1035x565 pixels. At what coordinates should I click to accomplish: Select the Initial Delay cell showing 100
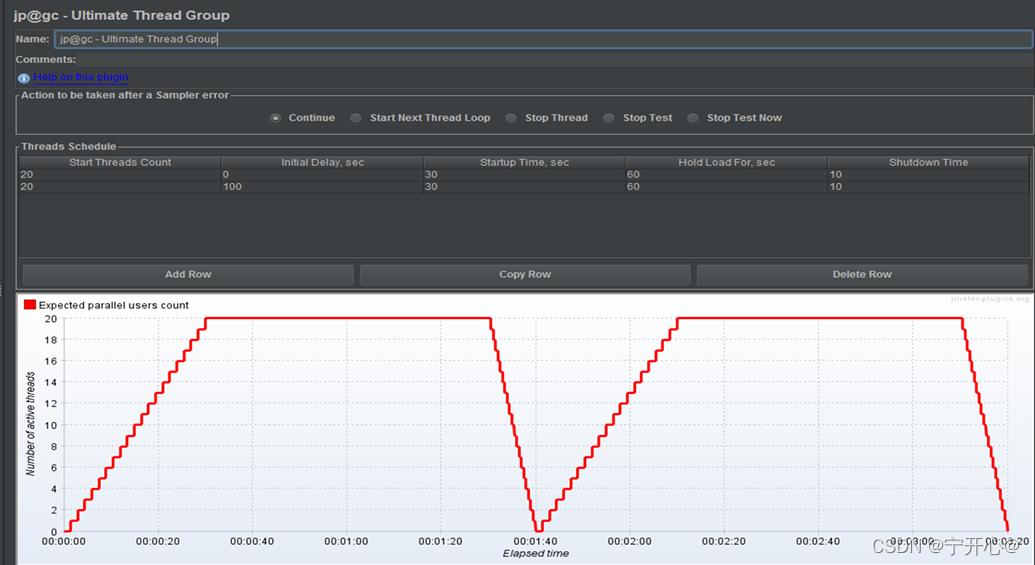click(322, 187)
